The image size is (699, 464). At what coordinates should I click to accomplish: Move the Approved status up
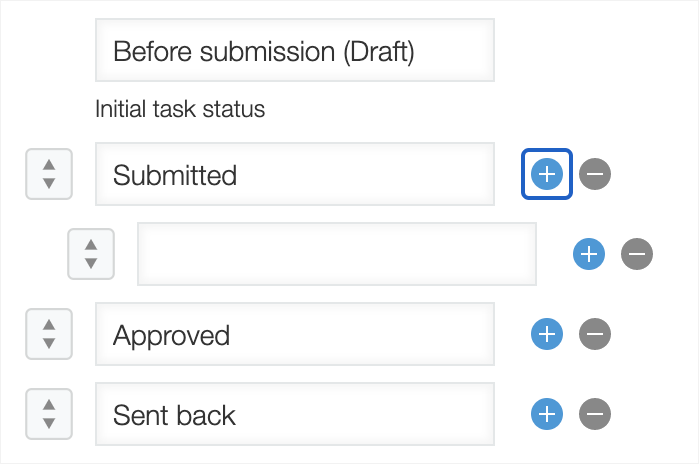pyautogui.click(x=48, y=324)
